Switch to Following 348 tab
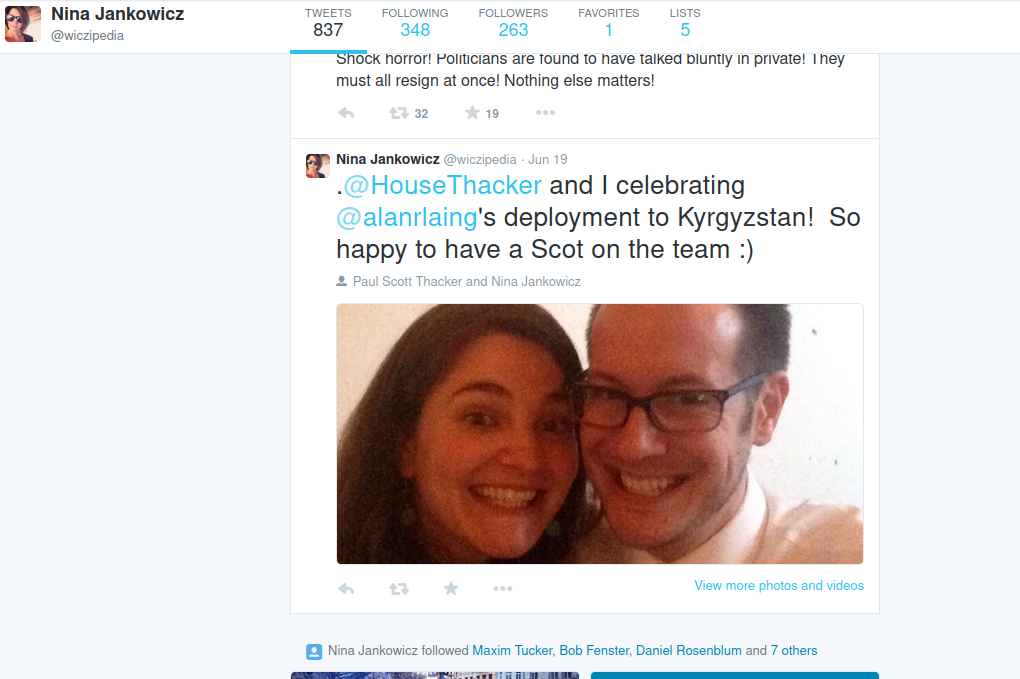1020x679 pixels. click(x=415, y=23)
